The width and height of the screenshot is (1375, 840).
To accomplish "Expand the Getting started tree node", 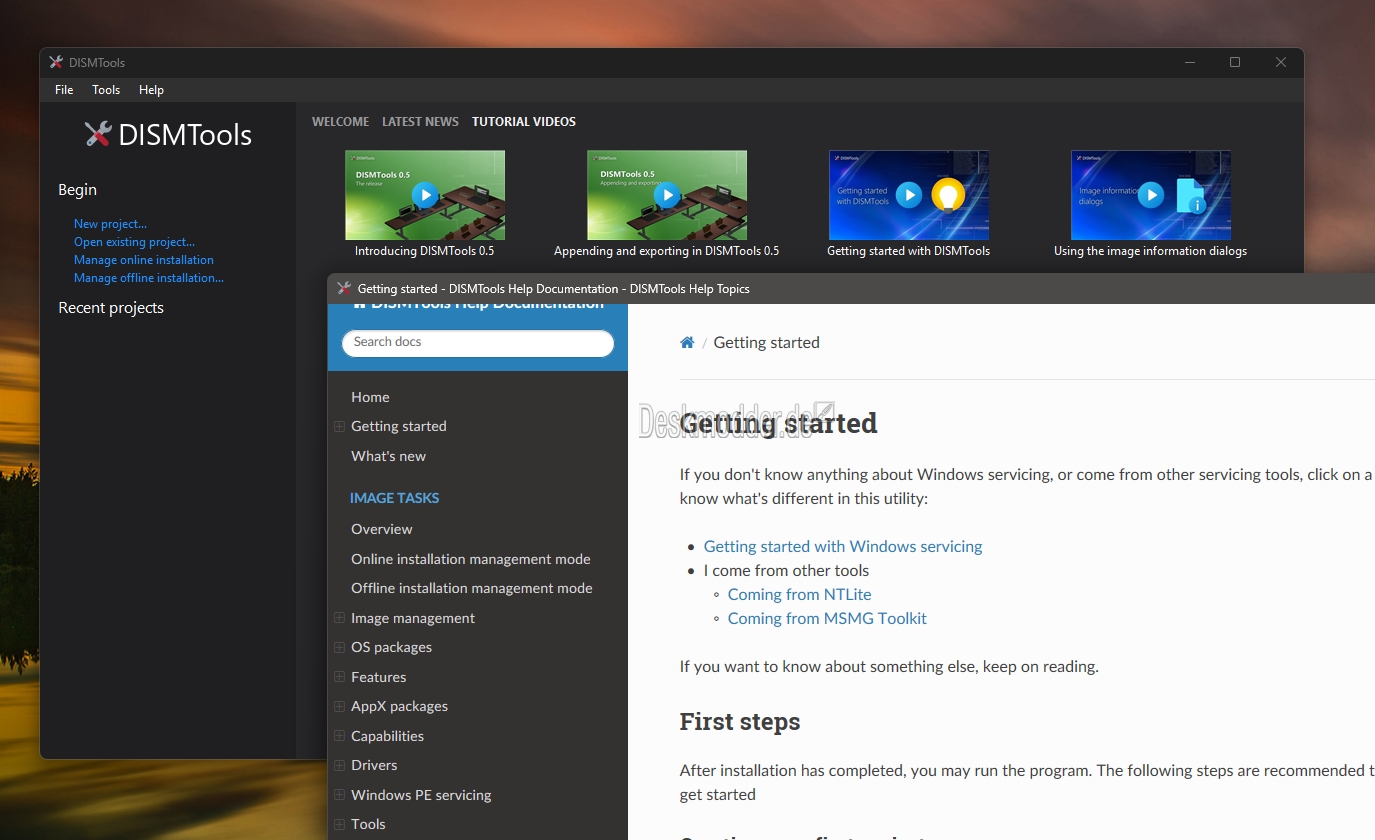I will tap(339, 426).
